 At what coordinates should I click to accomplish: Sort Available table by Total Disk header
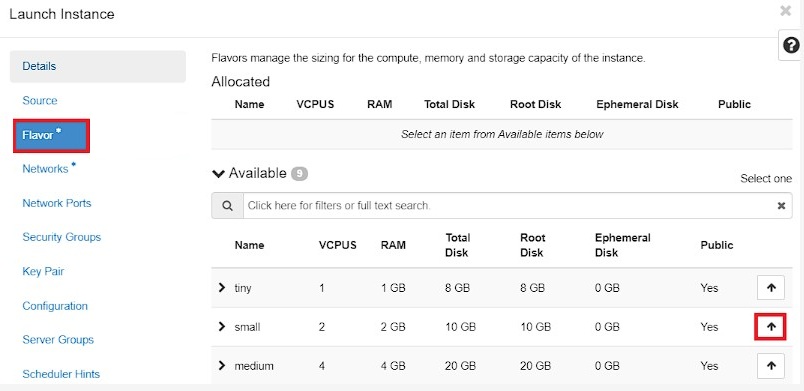(x=457, y=245)
